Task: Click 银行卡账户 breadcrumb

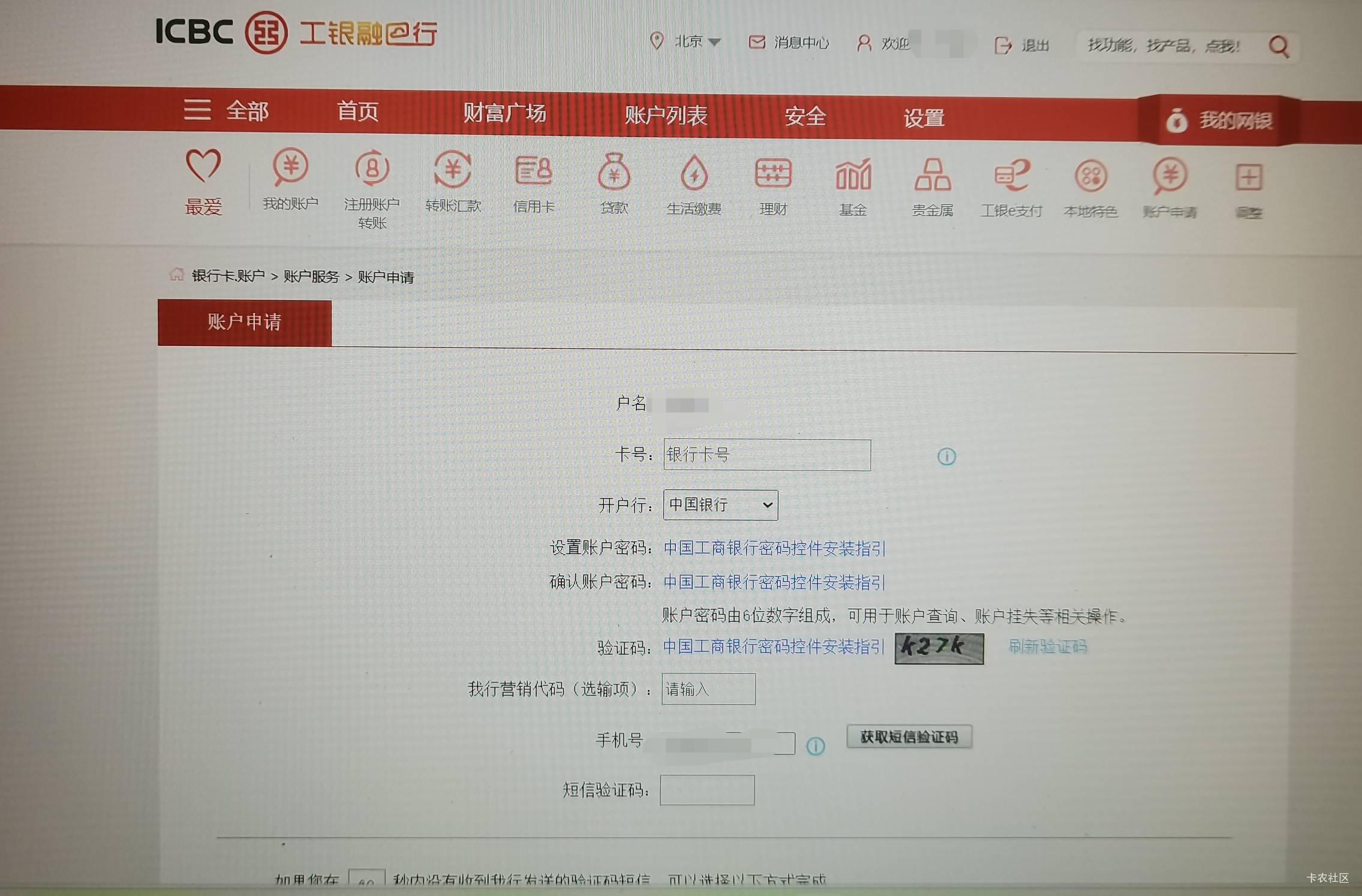Action: (x=228, y=276)
